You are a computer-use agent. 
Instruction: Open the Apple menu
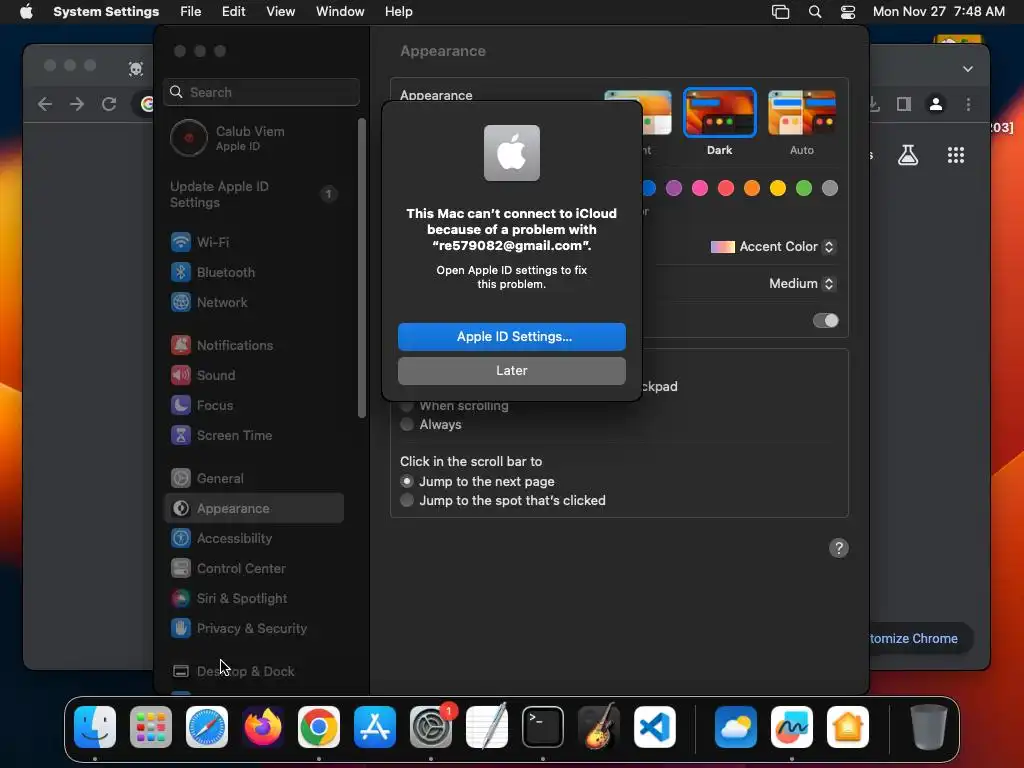[x=26, y=12]
